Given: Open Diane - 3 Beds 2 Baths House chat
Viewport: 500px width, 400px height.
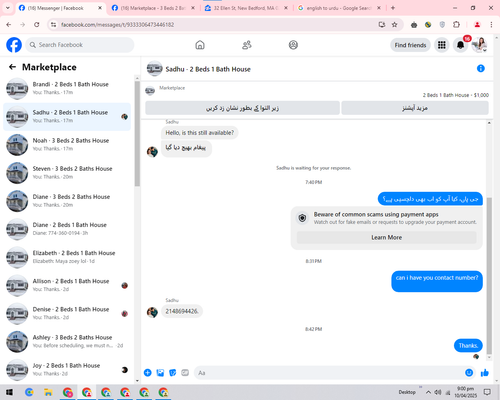Looking at the screenshot, I should (67, 201).
